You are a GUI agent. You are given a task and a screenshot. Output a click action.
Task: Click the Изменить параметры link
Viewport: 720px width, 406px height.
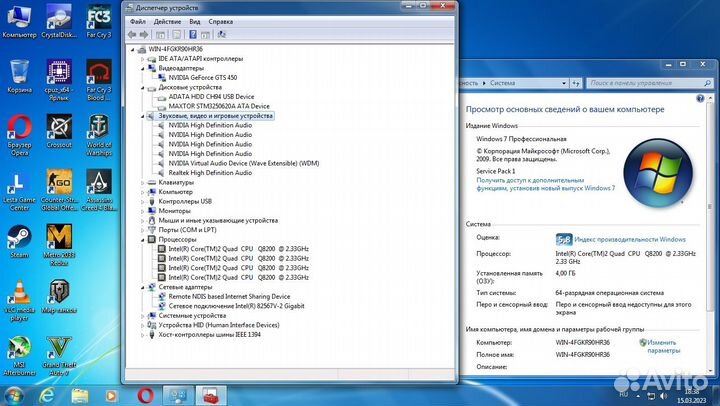click(x=662, y=346)
